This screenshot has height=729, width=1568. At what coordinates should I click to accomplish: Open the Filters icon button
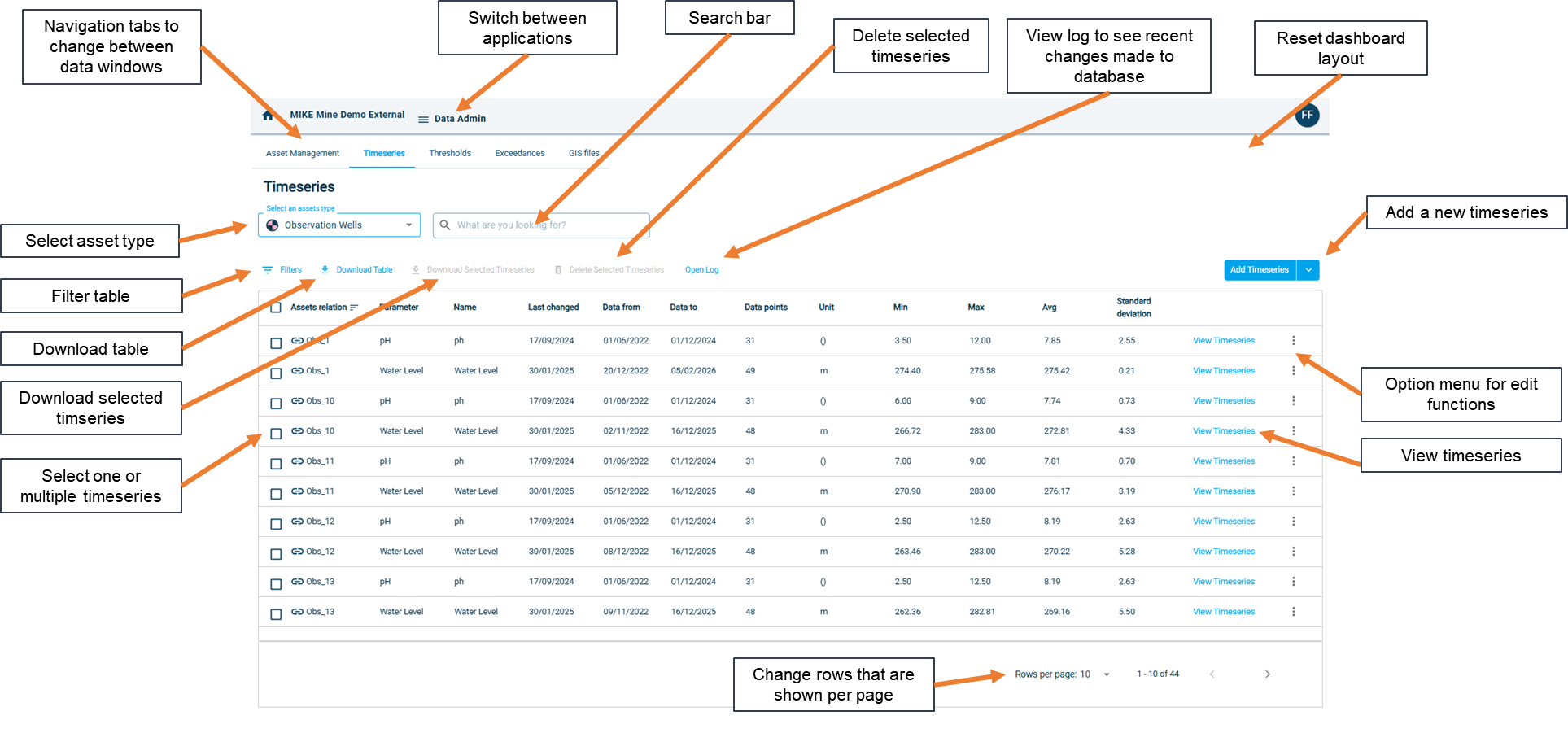[x=268, y=270]
